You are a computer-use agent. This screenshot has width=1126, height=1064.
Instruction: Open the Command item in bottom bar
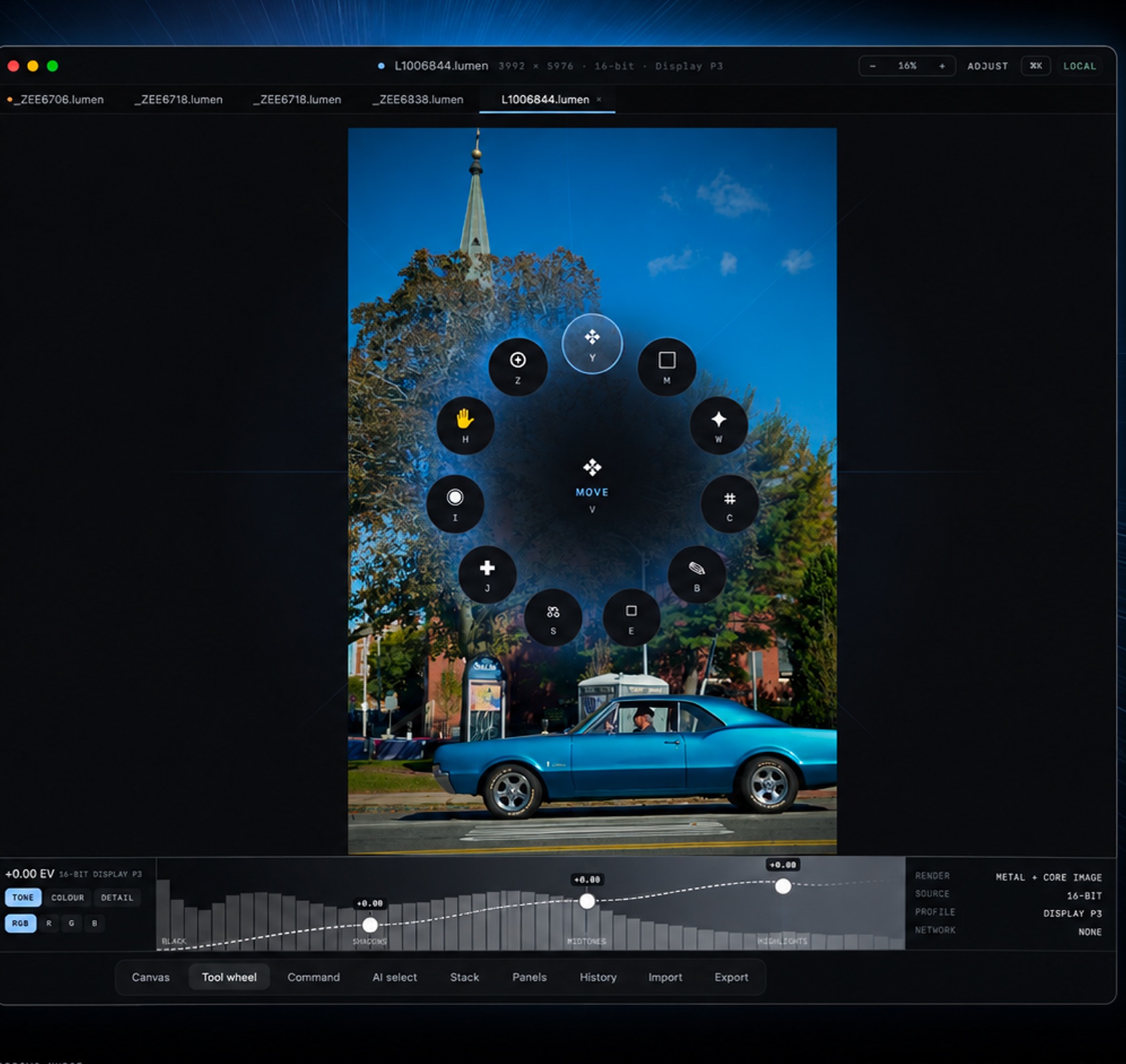(314, 977)
